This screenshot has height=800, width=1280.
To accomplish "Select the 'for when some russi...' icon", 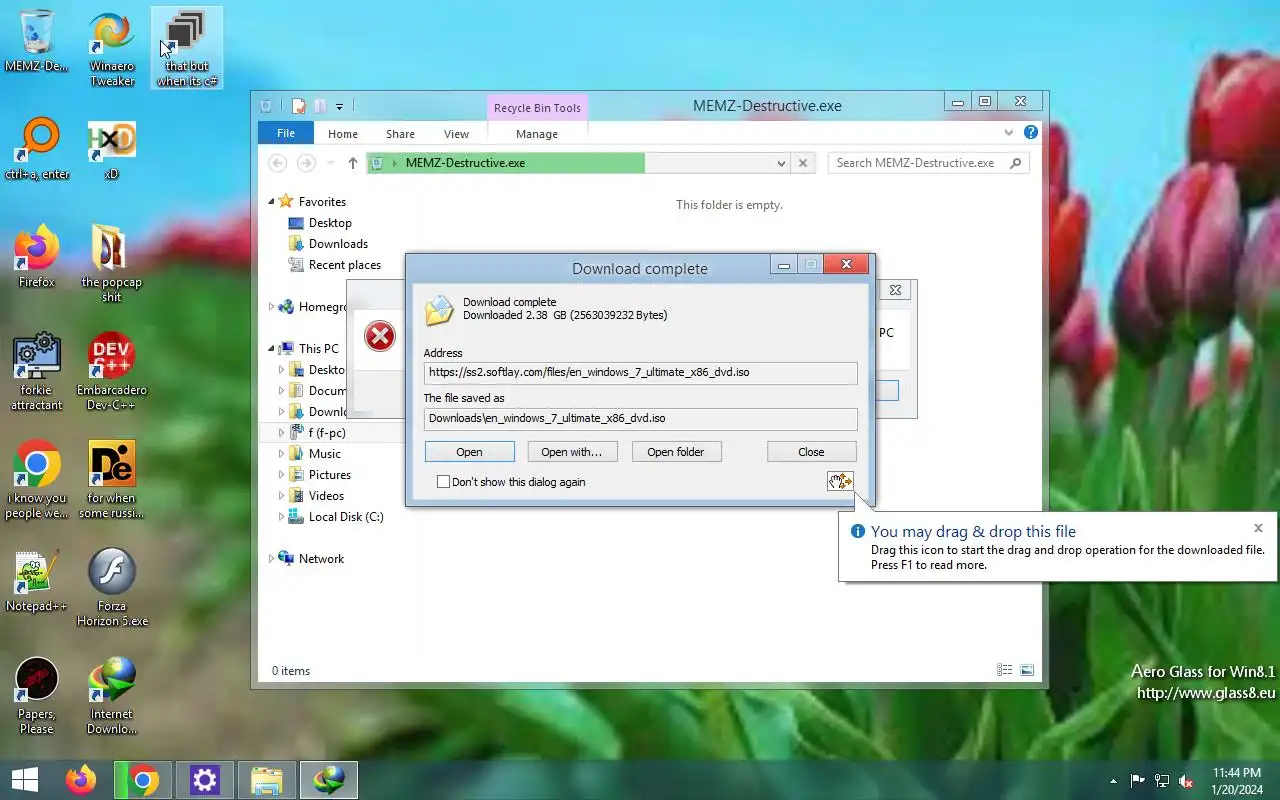I will pyautogui.click(x=111, y=479).
